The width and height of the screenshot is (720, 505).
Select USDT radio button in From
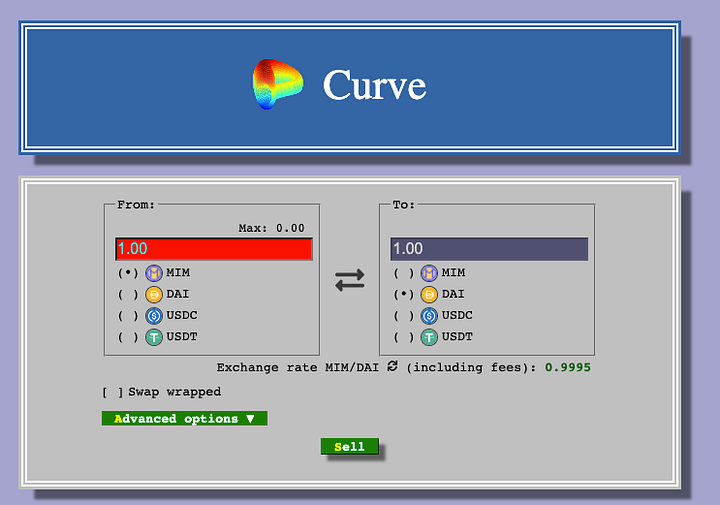(128, 337)
